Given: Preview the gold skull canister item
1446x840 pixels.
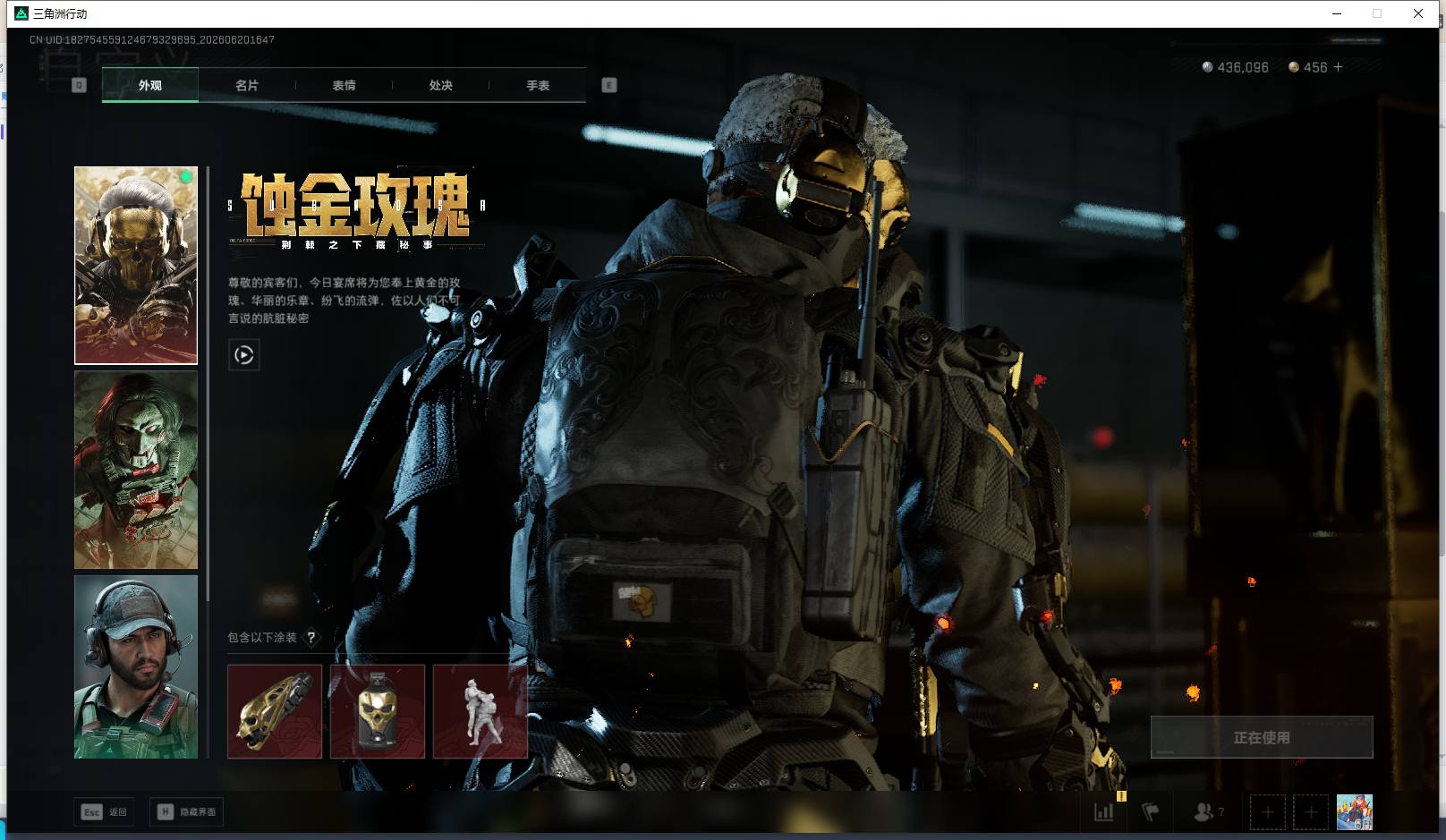Looking at the screenshot, I should click(x=378, y=711).
